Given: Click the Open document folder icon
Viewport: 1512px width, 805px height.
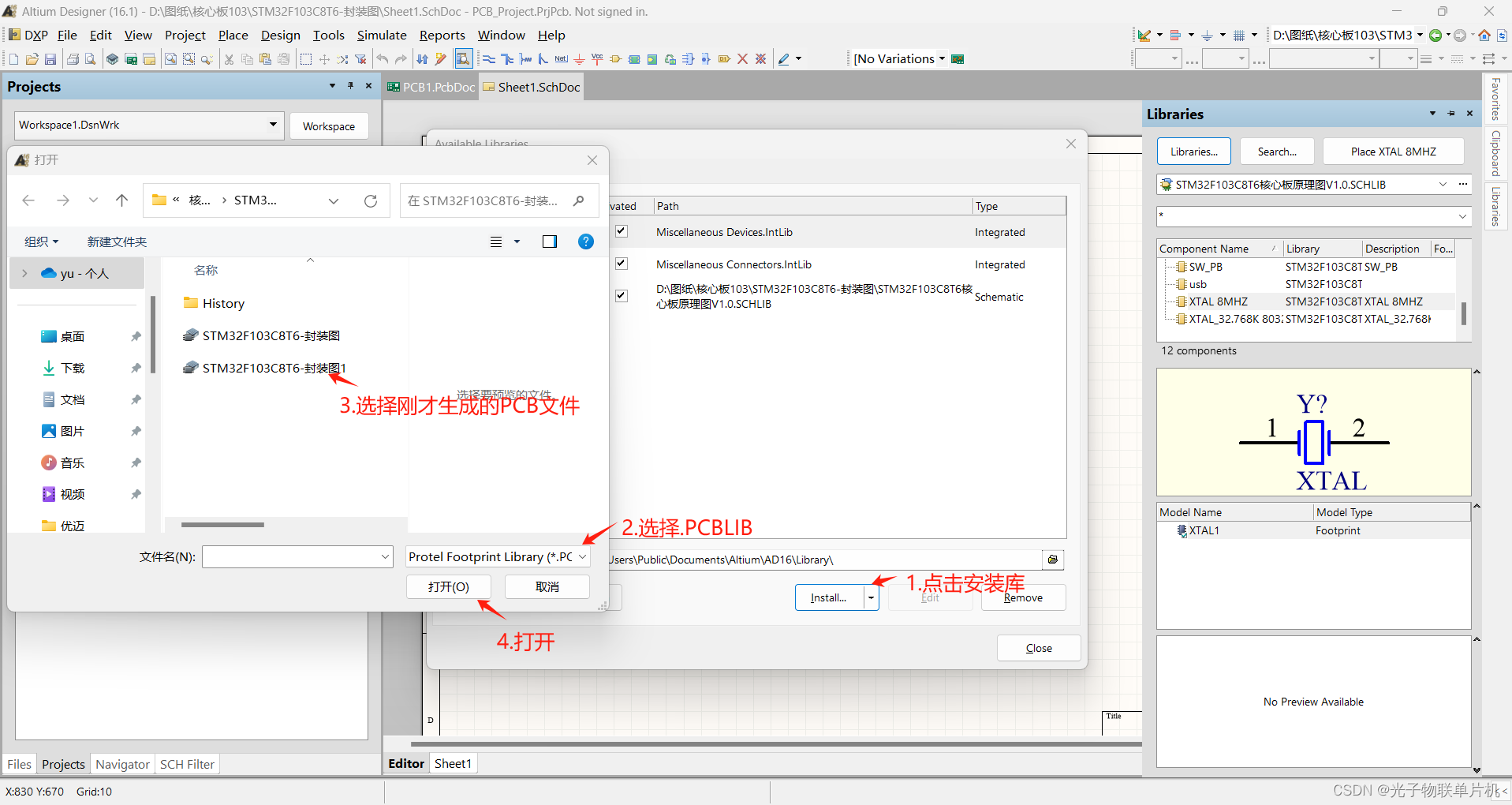Looking at the screenshot, I should (x=32, y=59).
